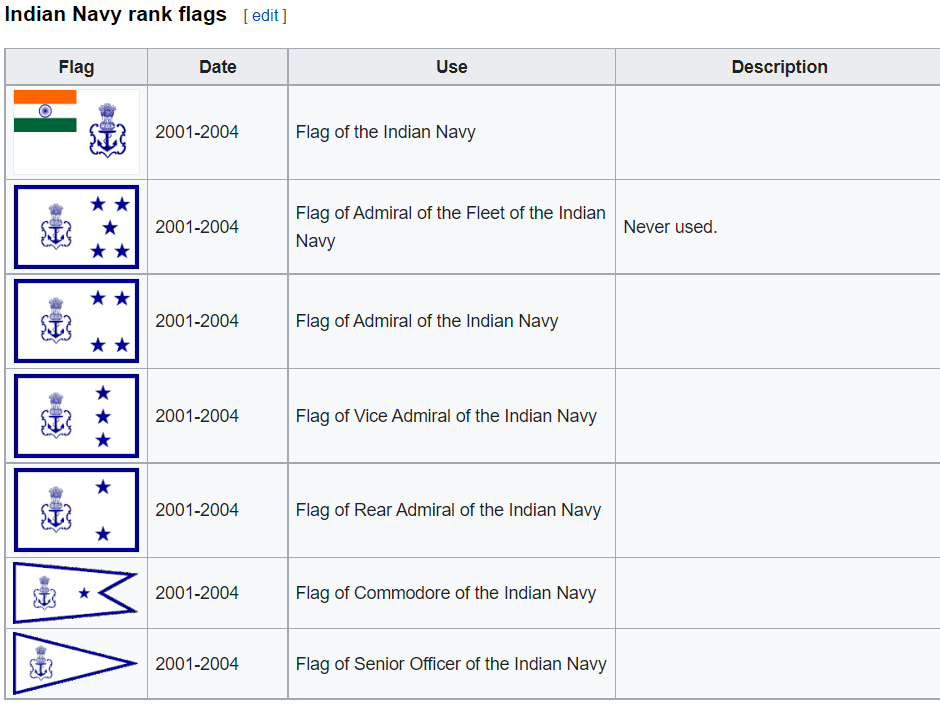
Task: Select 'Flag of Rear Admiral of the Indian Navy'
Action: (x=448, y=510)
